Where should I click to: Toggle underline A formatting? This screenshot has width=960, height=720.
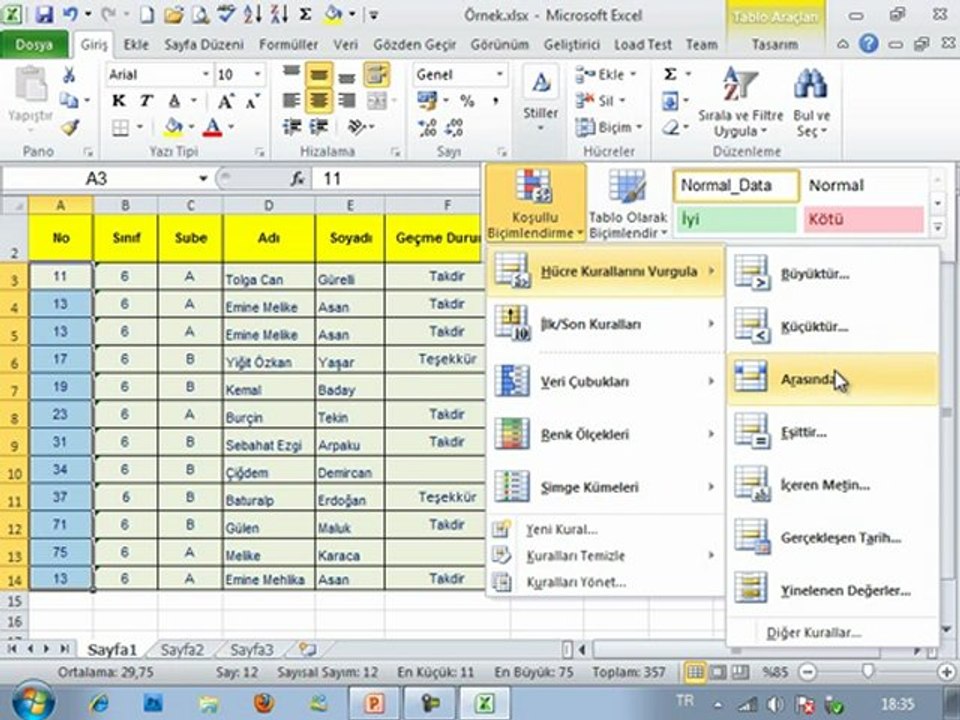(x=174, y=101)
